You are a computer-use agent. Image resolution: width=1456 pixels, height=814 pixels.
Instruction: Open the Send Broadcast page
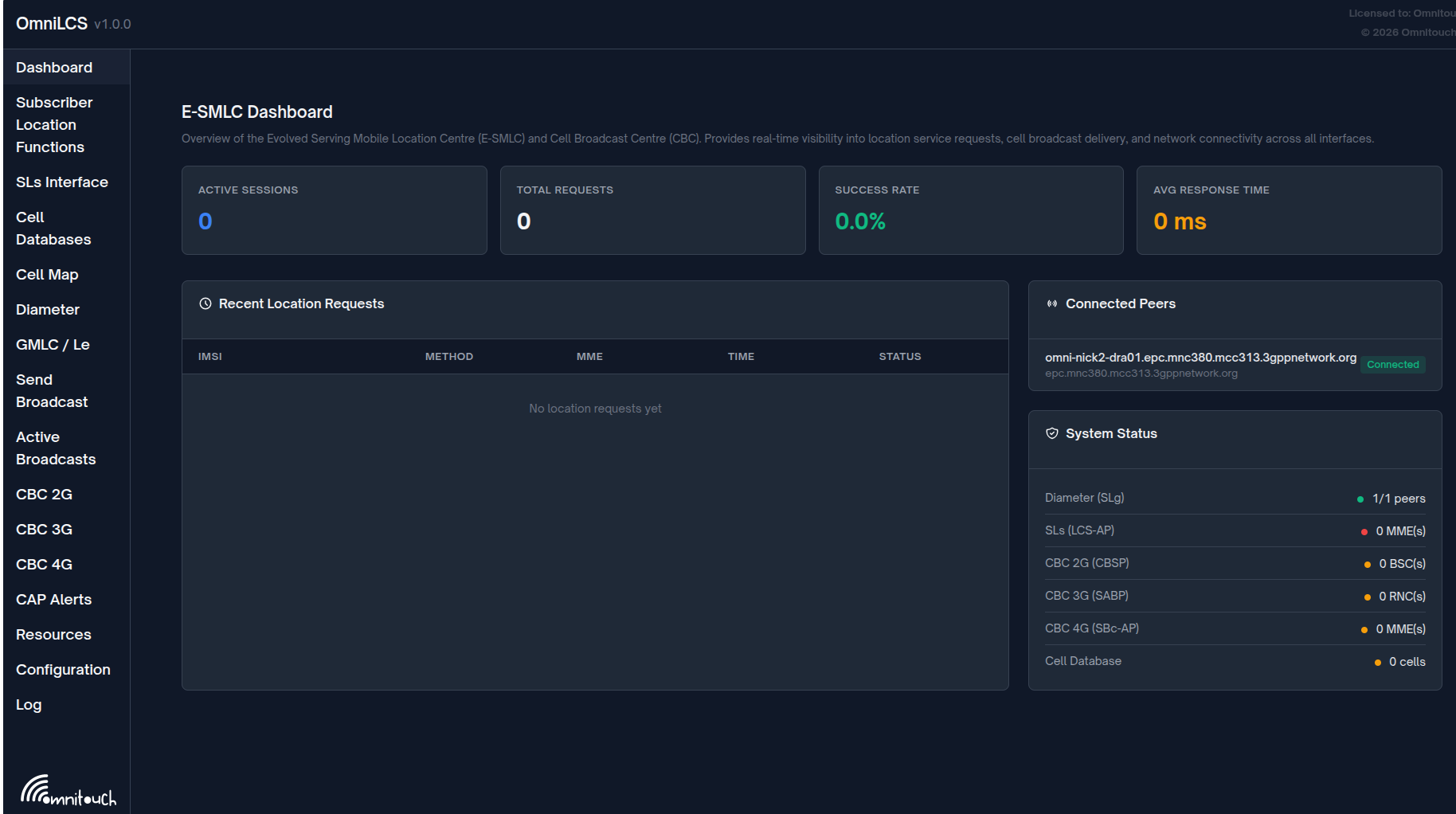(x=51, y=390)
